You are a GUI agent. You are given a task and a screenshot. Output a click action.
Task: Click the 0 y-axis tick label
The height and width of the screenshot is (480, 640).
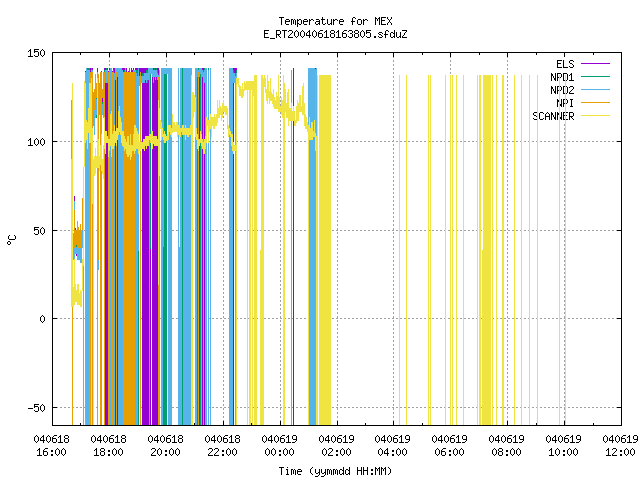click(42, 319)
